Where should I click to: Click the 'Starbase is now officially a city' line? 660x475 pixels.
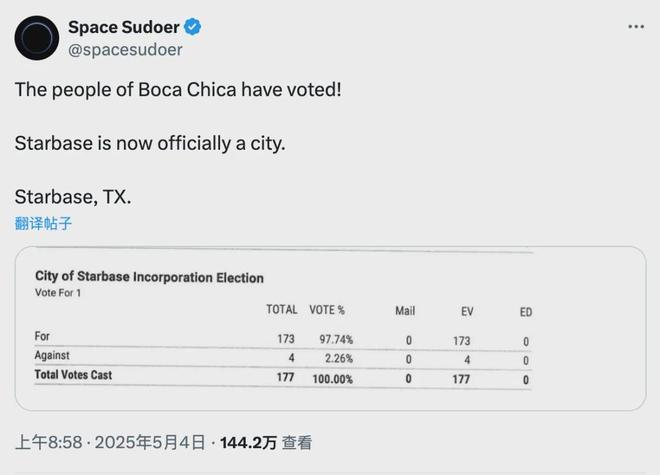tap(150, 143)
